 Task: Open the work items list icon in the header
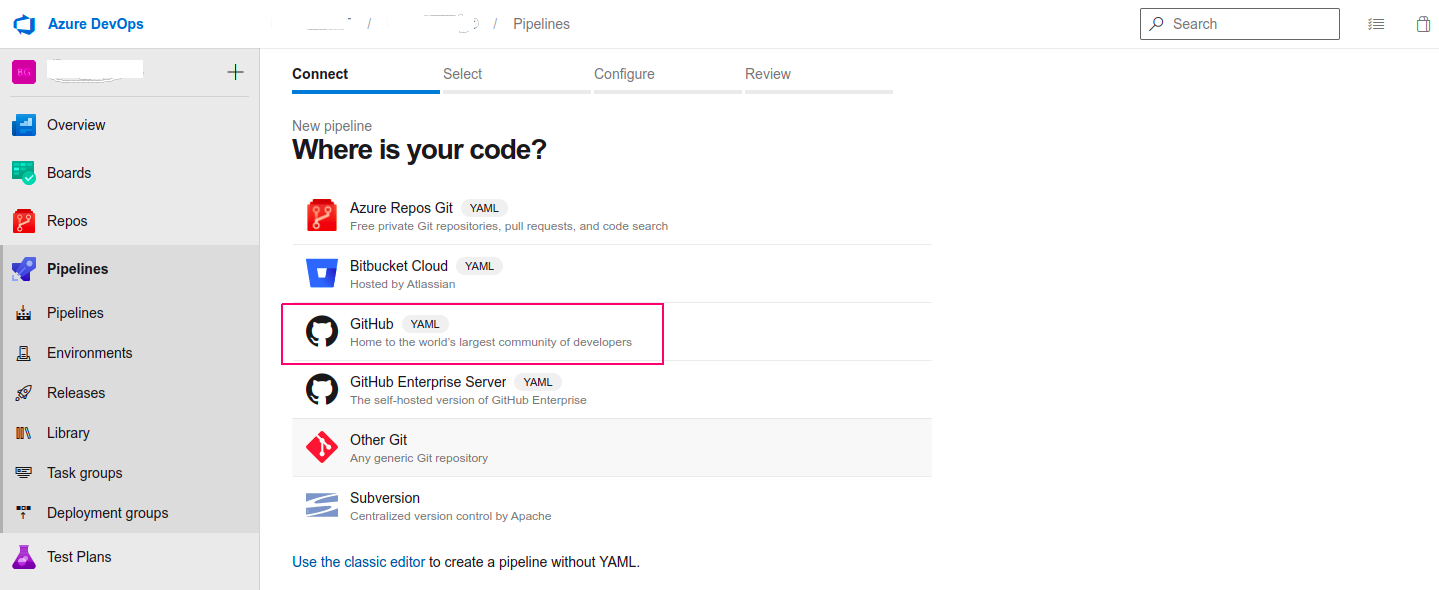[x=1376, y=24]
